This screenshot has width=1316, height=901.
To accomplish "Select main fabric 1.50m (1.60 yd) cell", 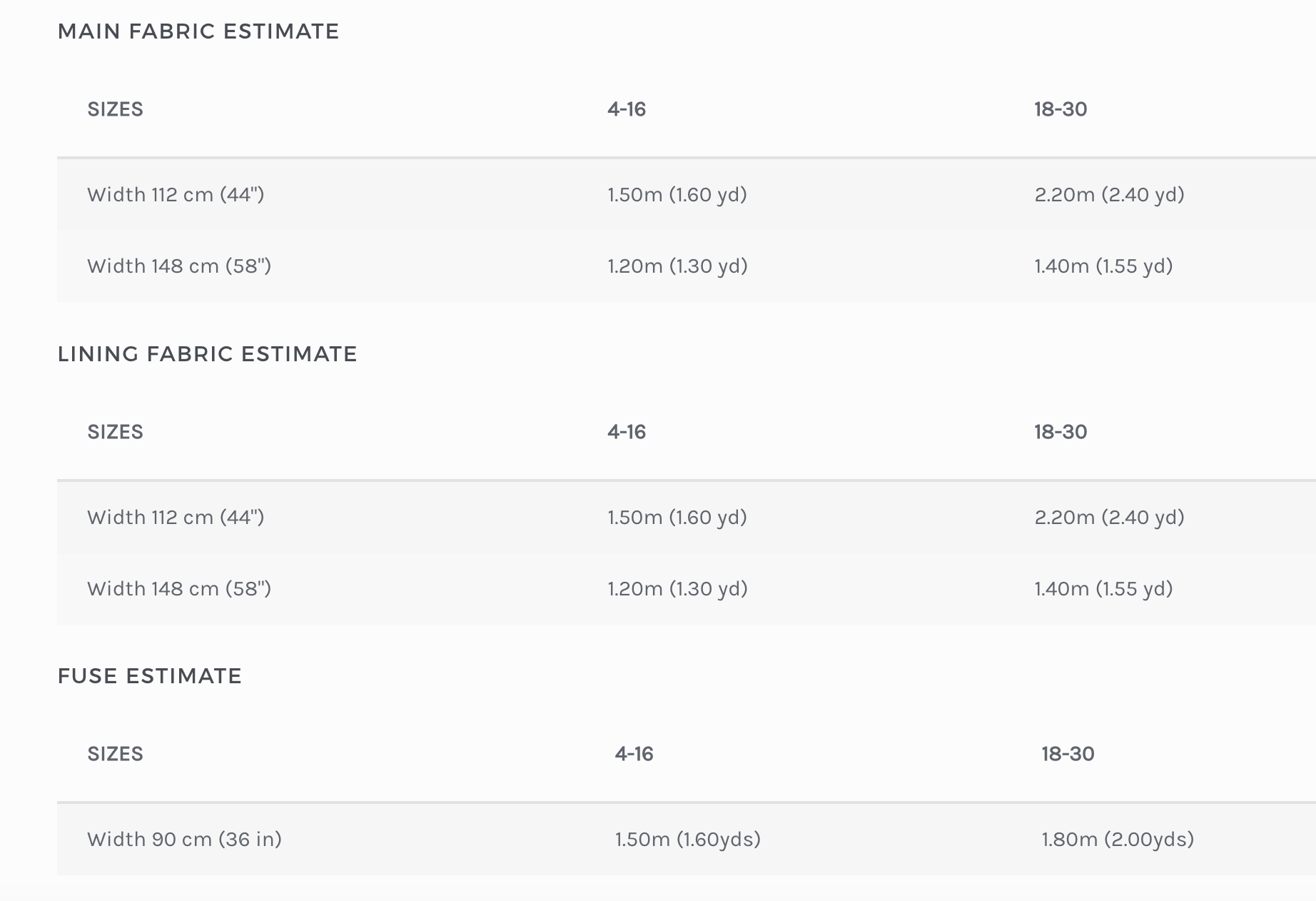I will pos(677,194).
